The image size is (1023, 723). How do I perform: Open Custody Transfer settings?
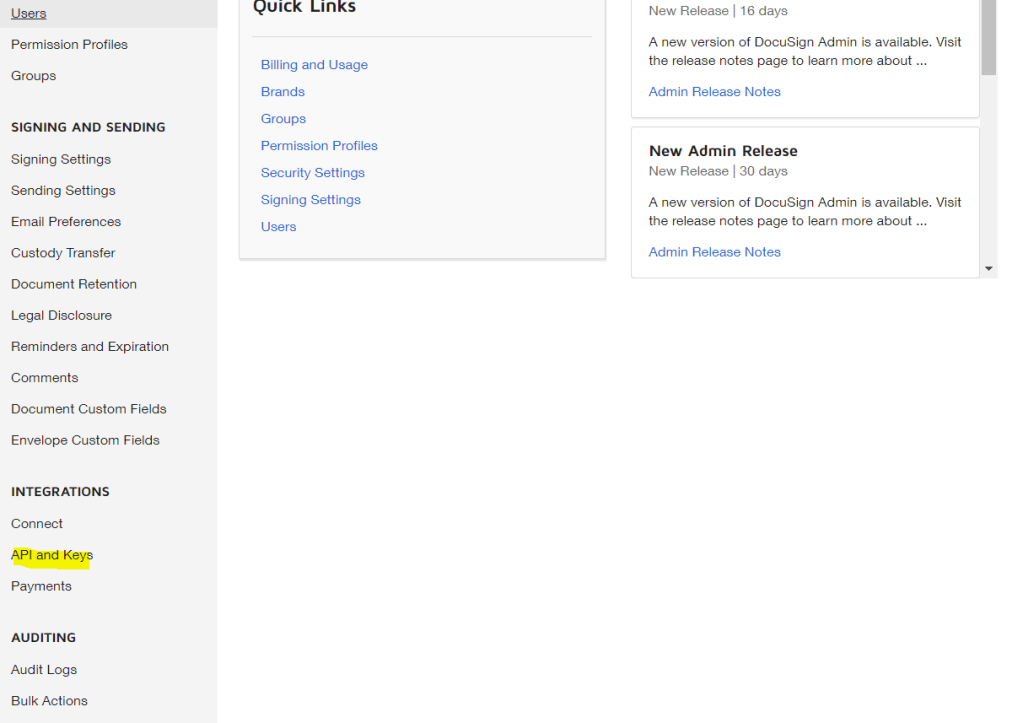[x=63, y=253]
